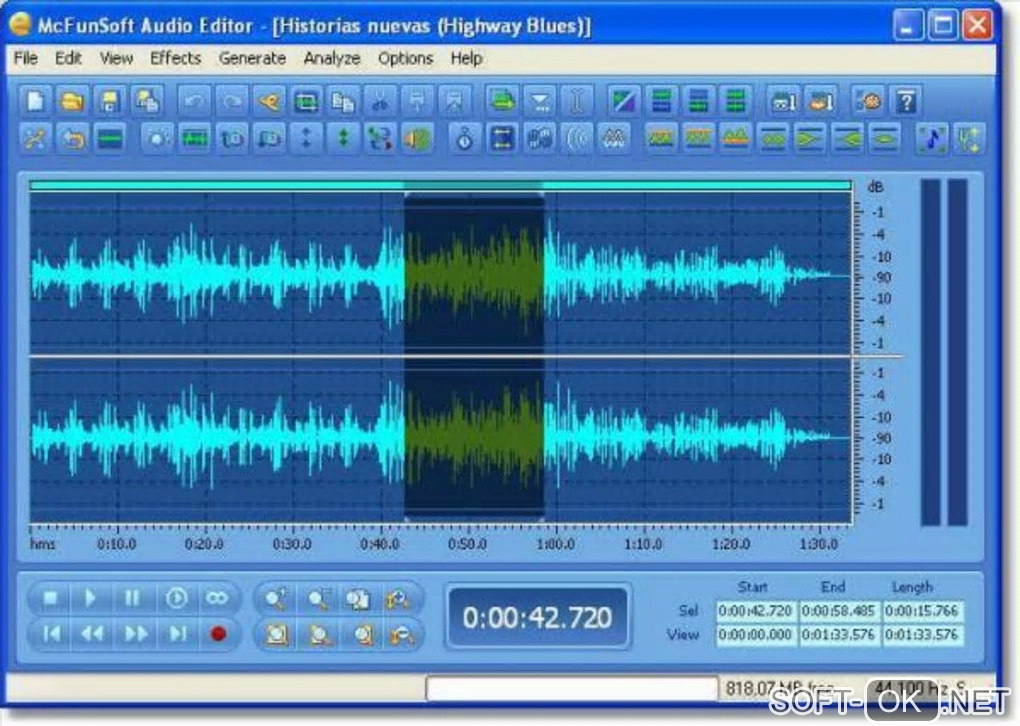Click the orange speaker amplify icon

[x=417, y=139]
